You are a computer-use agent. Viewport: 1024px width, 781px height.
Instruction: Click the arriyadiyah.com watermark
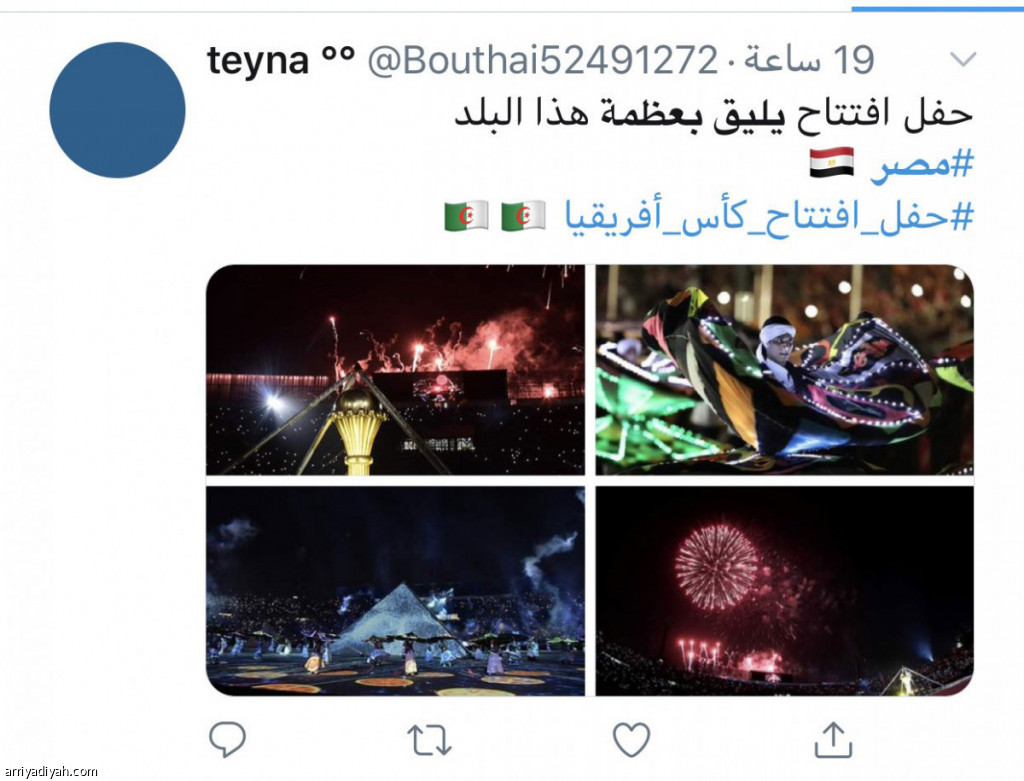[50, 771]
